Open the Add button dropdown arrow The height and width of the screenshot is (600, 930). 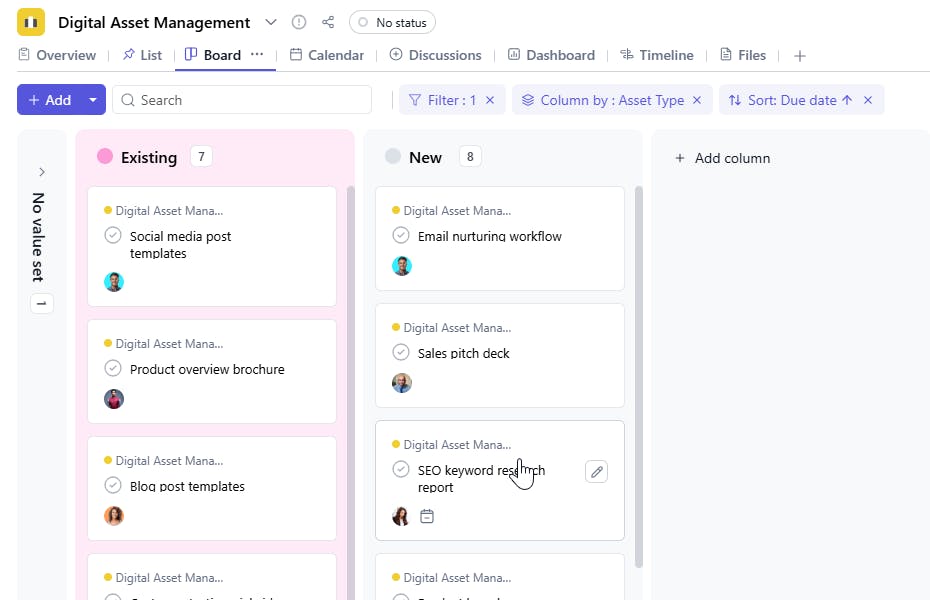[93, 100]
